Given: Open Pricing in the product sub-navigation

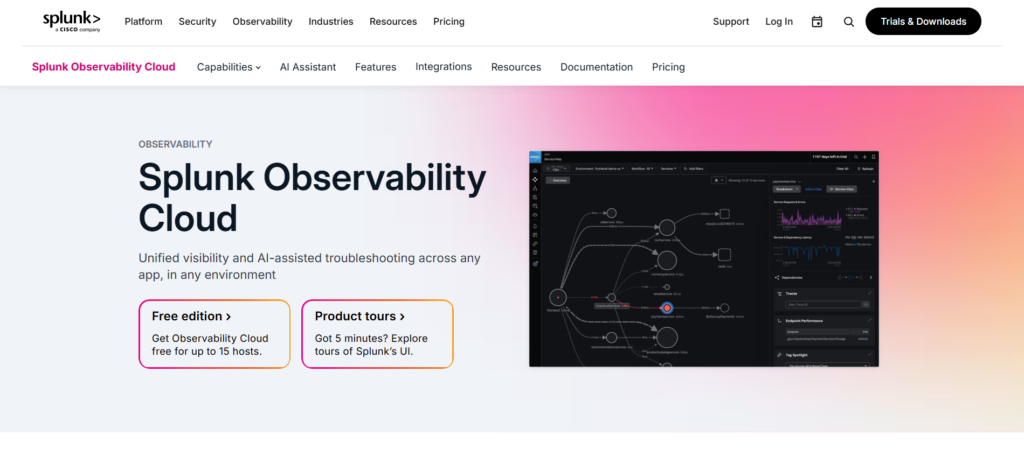Looking at the screenshot, I should [668, 67].
